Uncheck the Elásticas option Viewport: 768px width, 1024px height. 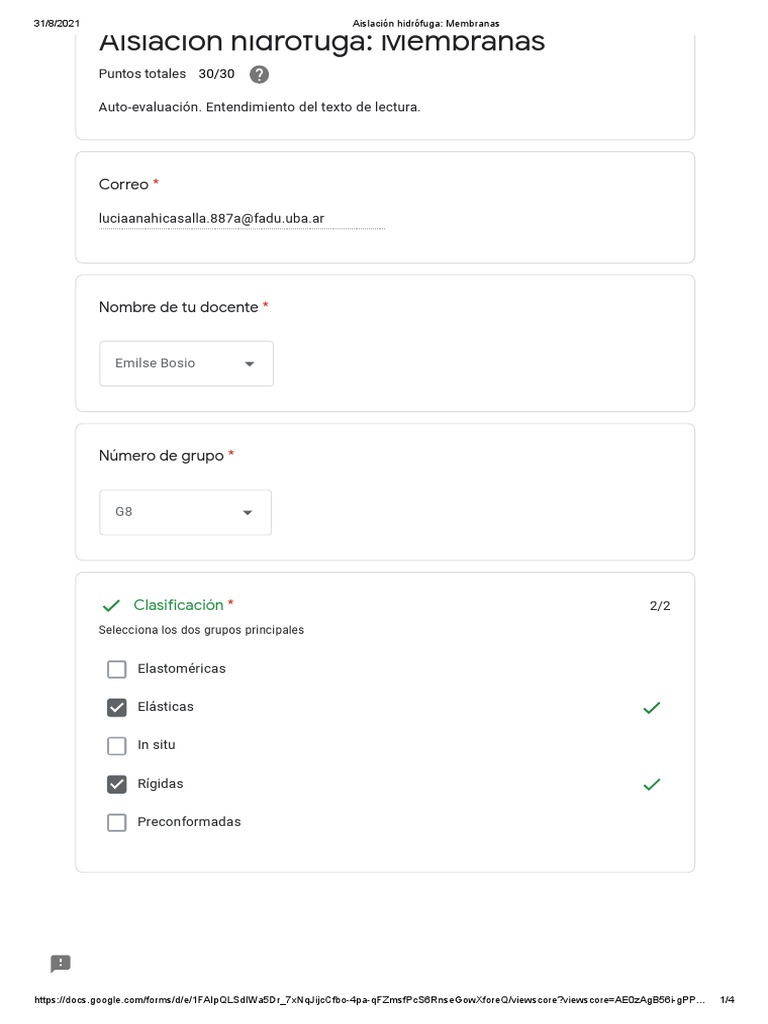pos(117,707)
